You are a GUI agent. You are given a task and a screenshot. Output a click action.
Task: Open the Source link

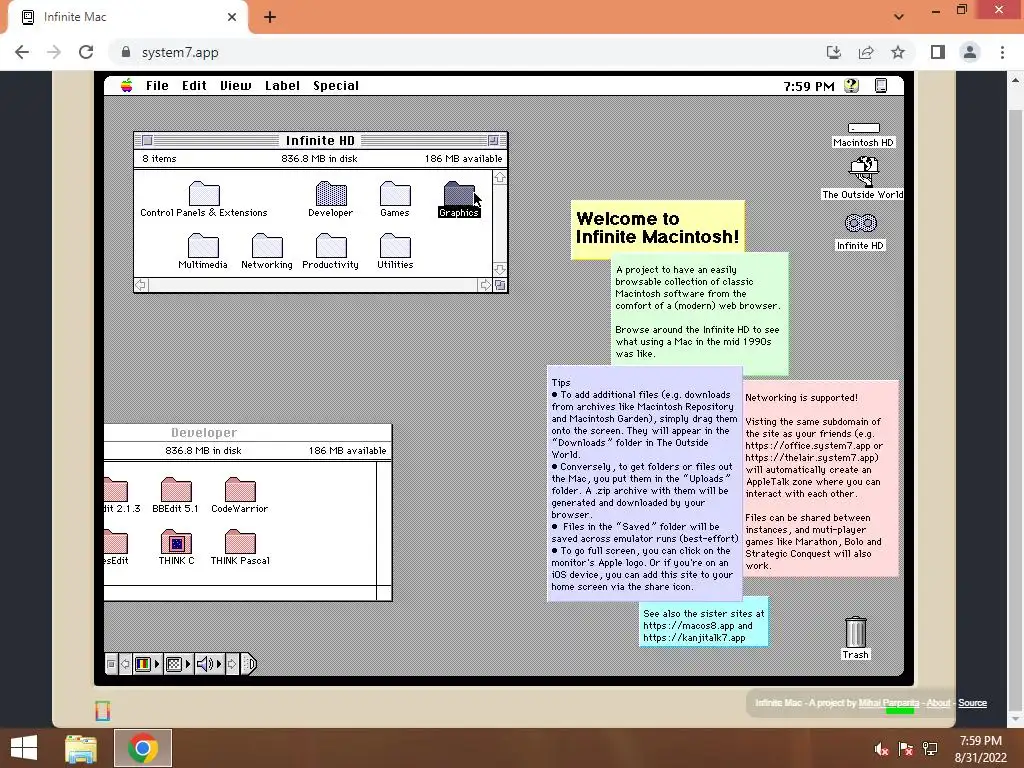coord(972,703)
